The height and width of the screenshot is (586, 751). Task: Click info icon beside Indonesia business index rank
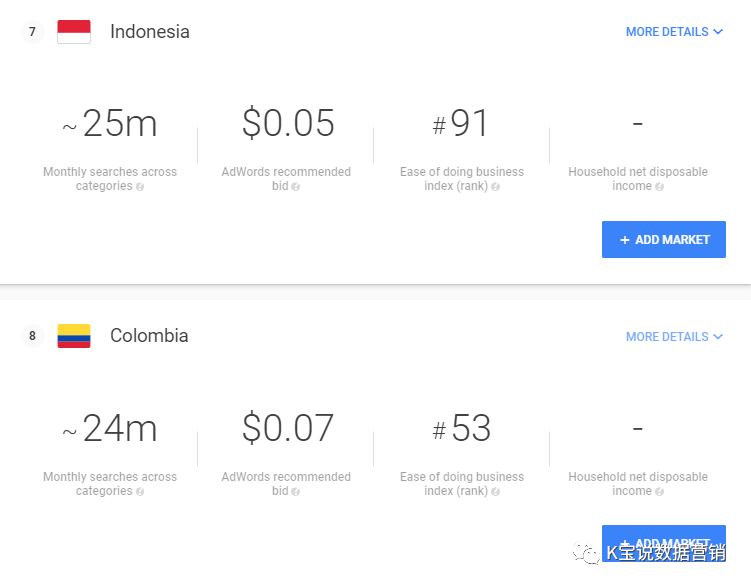495,187
